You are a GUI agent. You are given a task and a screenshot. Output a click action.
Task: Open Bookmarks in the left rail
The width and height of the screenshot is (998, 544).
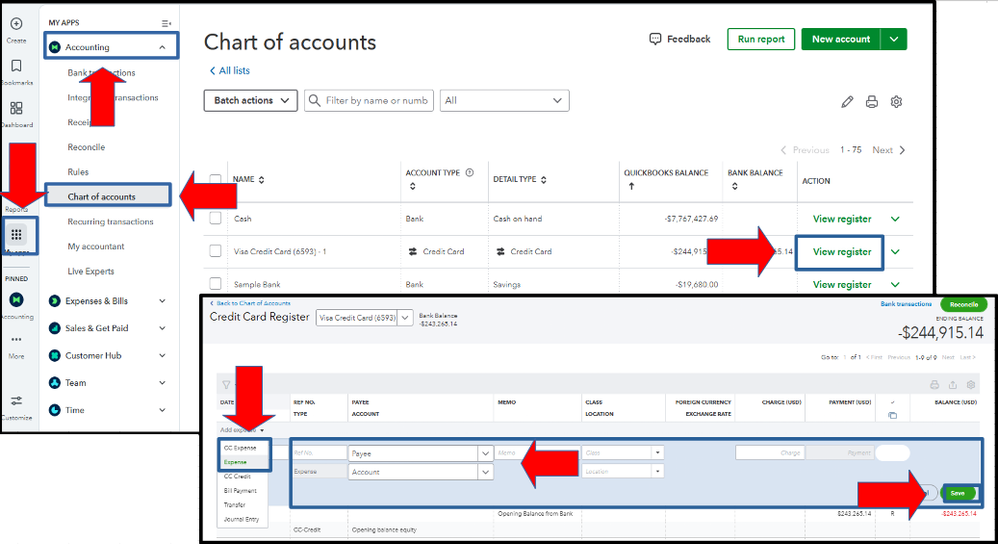[17, 66]
